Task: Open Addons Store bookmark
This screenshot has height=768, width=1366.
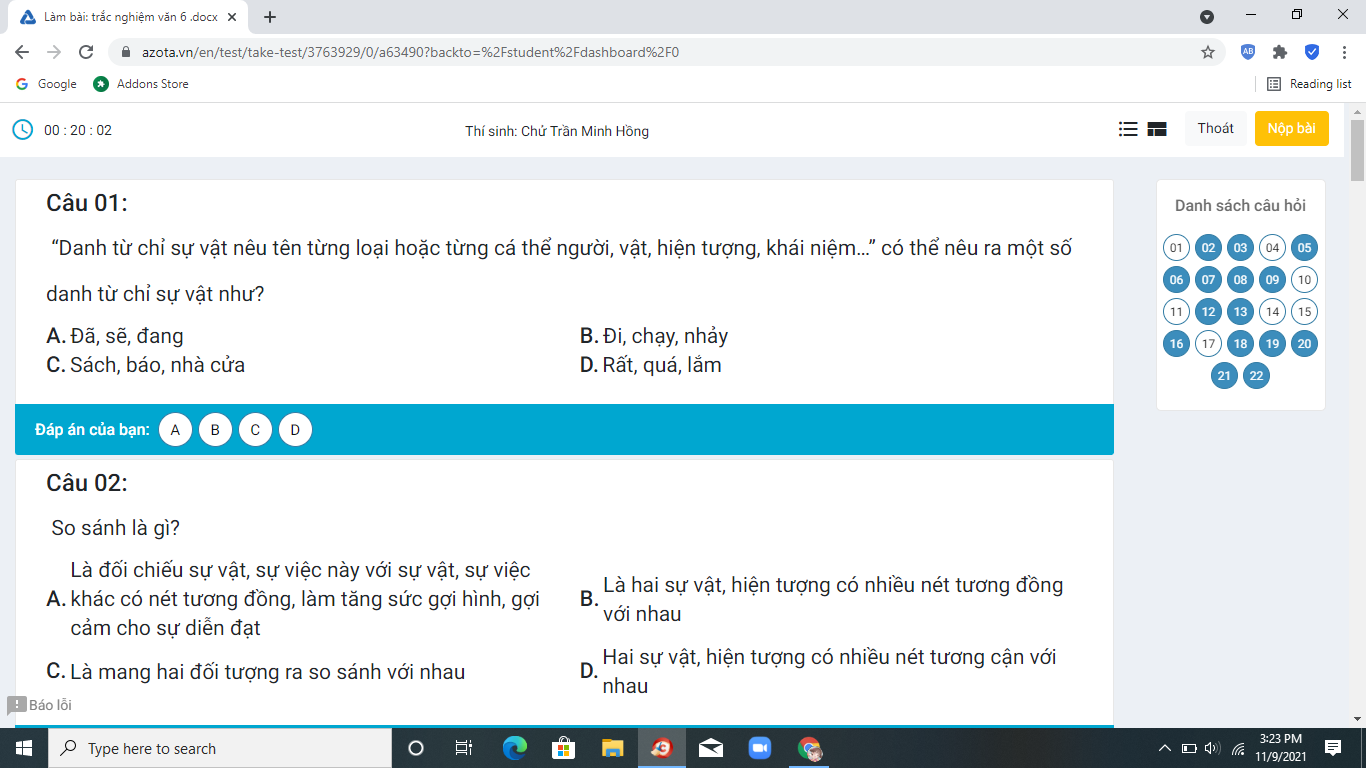Action: pyautogui.click(x=141, y=84)
